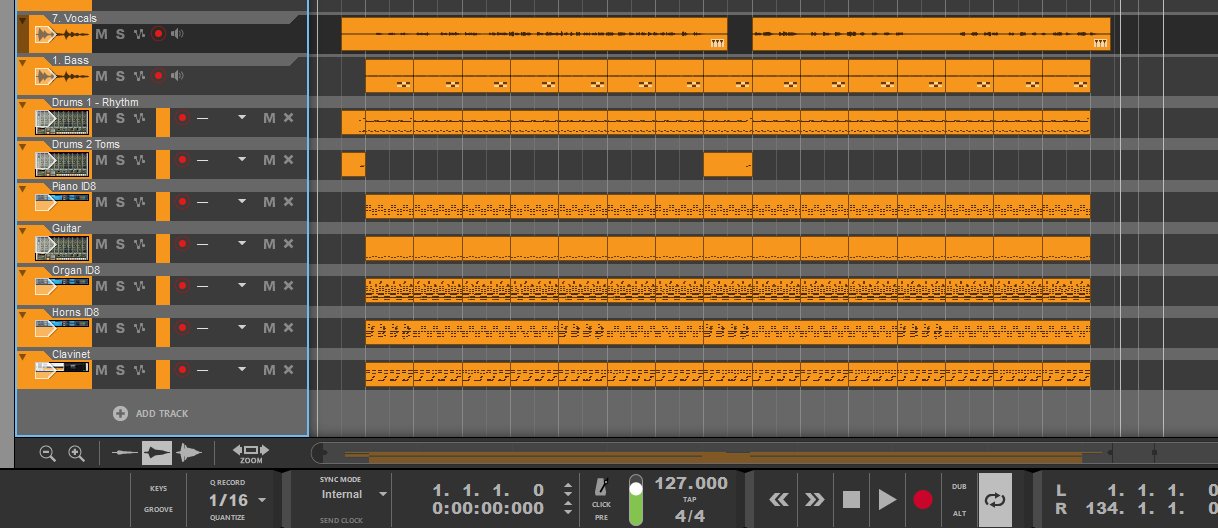Image resolution: width=1218 pixels, height=528 pixels.
Task: Click the red Record button in transport
Action: click(922, 499)
